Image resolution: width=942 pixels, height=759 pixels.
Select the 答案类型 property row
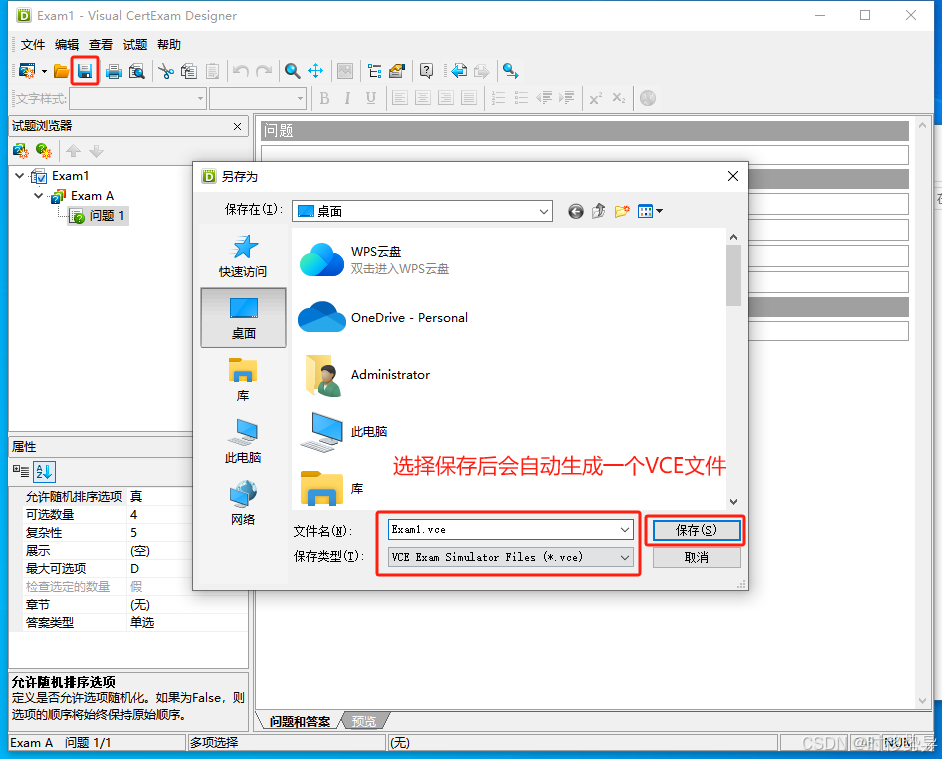[x=129, y=623]
